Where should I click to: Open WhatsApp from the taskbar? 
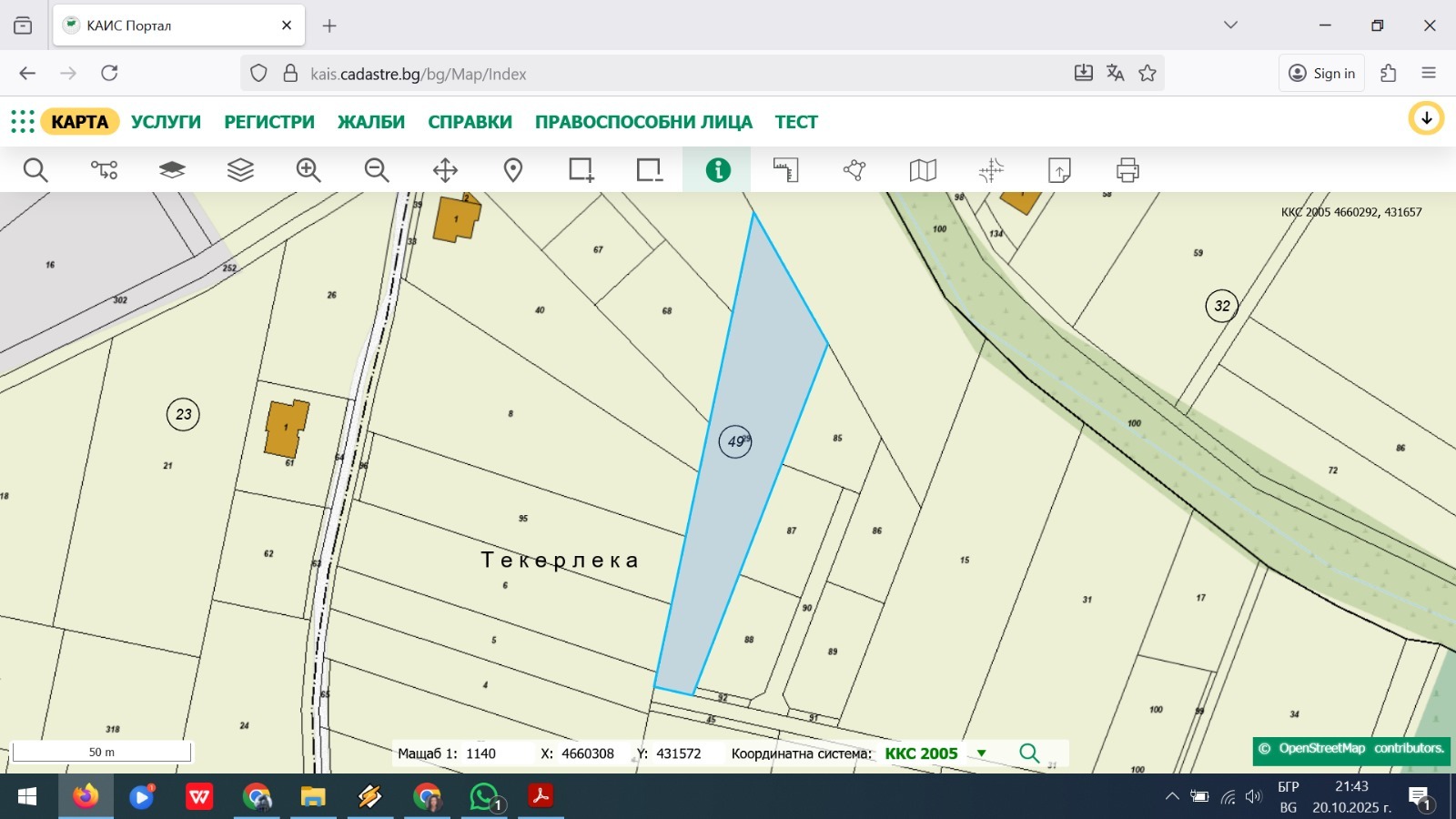[484, 797]
